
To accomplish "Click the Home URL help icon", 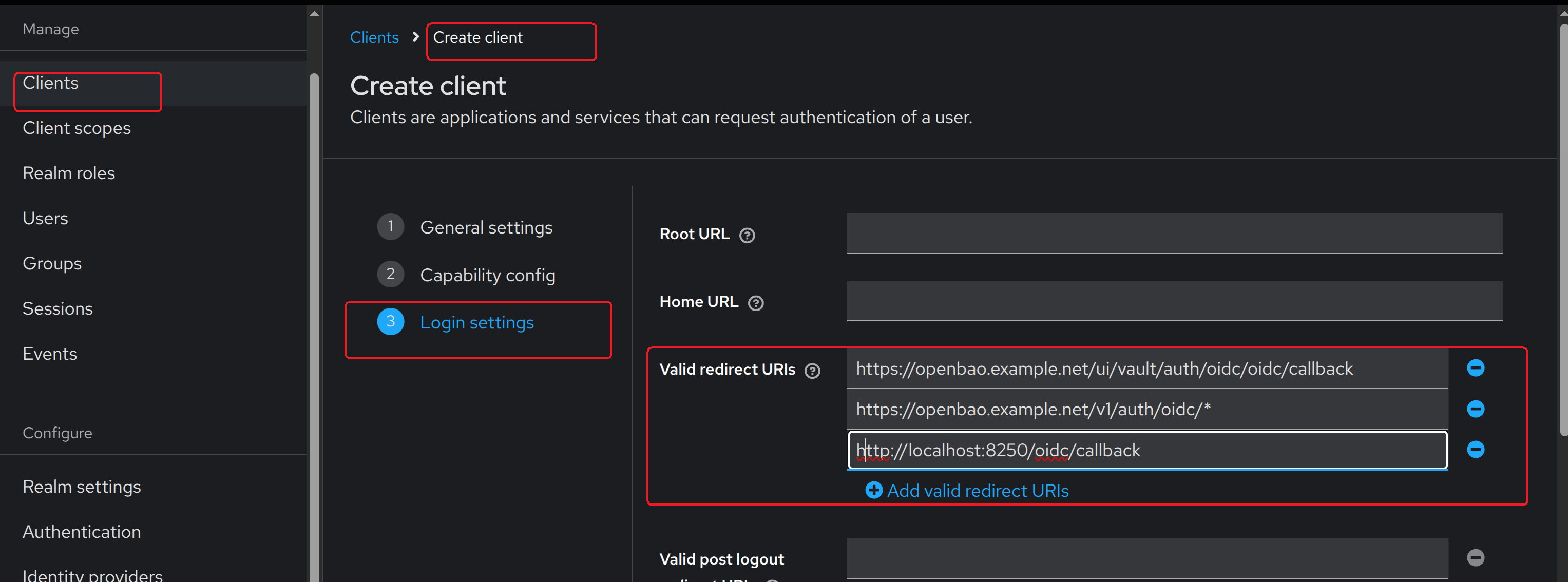I will (755, 303).
